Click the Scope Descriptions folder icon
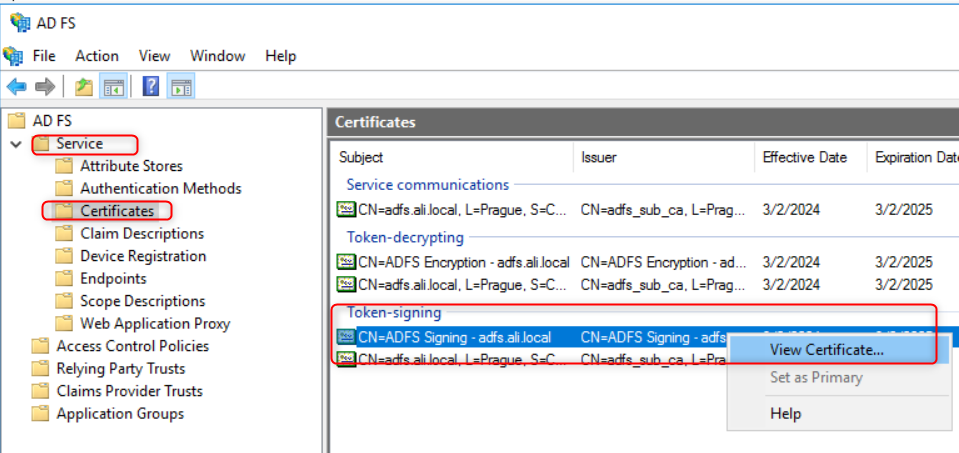The image size is (959, 453). tap(64, 301)
